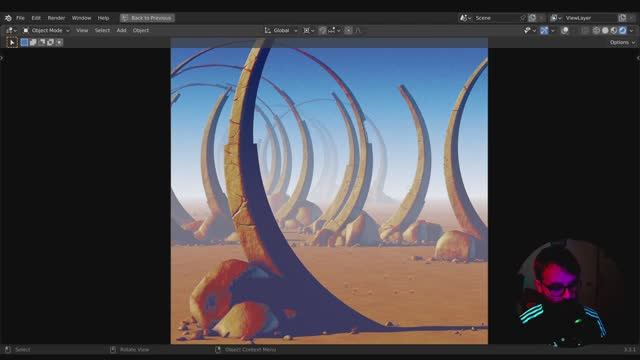Viewport: 640px width, 360px height.
Task: Click the Delete Scene icon
Action: pos(541,18)
